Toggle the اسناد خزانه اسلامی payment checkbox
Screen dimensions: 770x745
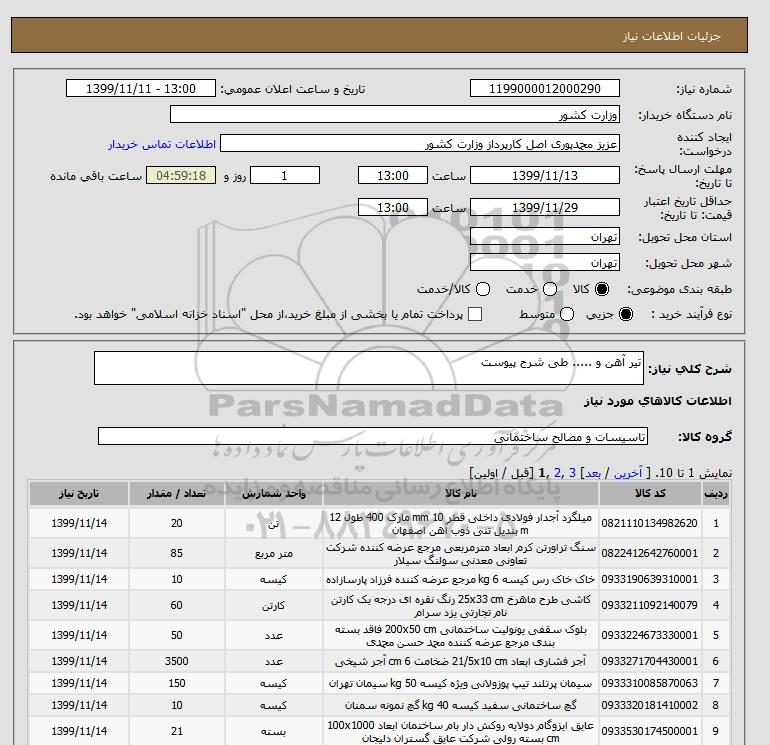[475, 314]
